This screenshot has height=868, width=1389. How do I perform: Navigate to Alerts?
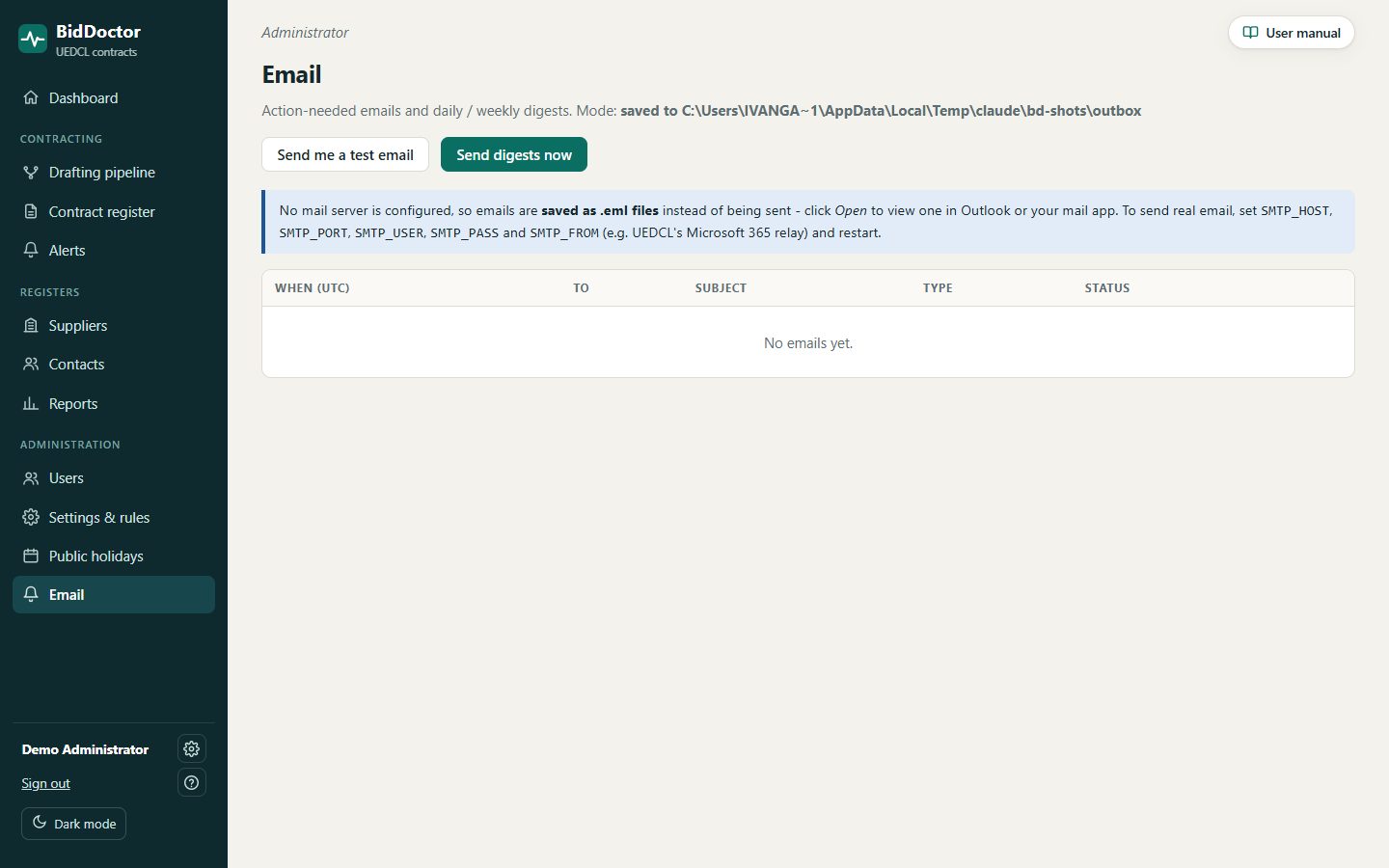114,250
